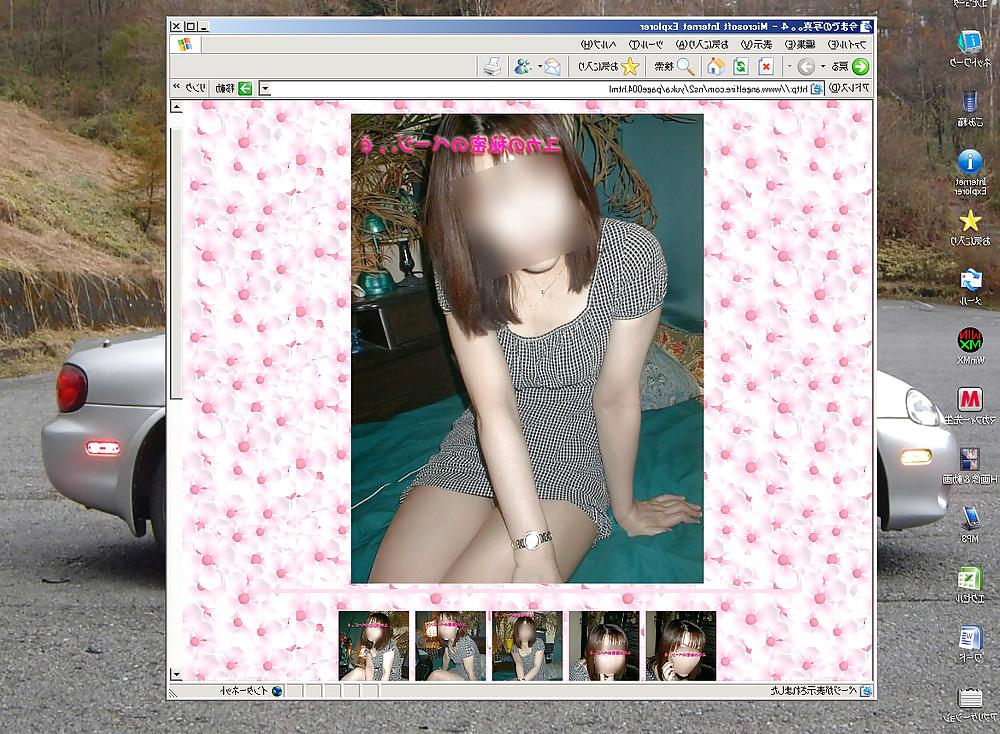1000x734 pixels.
Task: Click the Home house icon
Action: click(716, 66)
